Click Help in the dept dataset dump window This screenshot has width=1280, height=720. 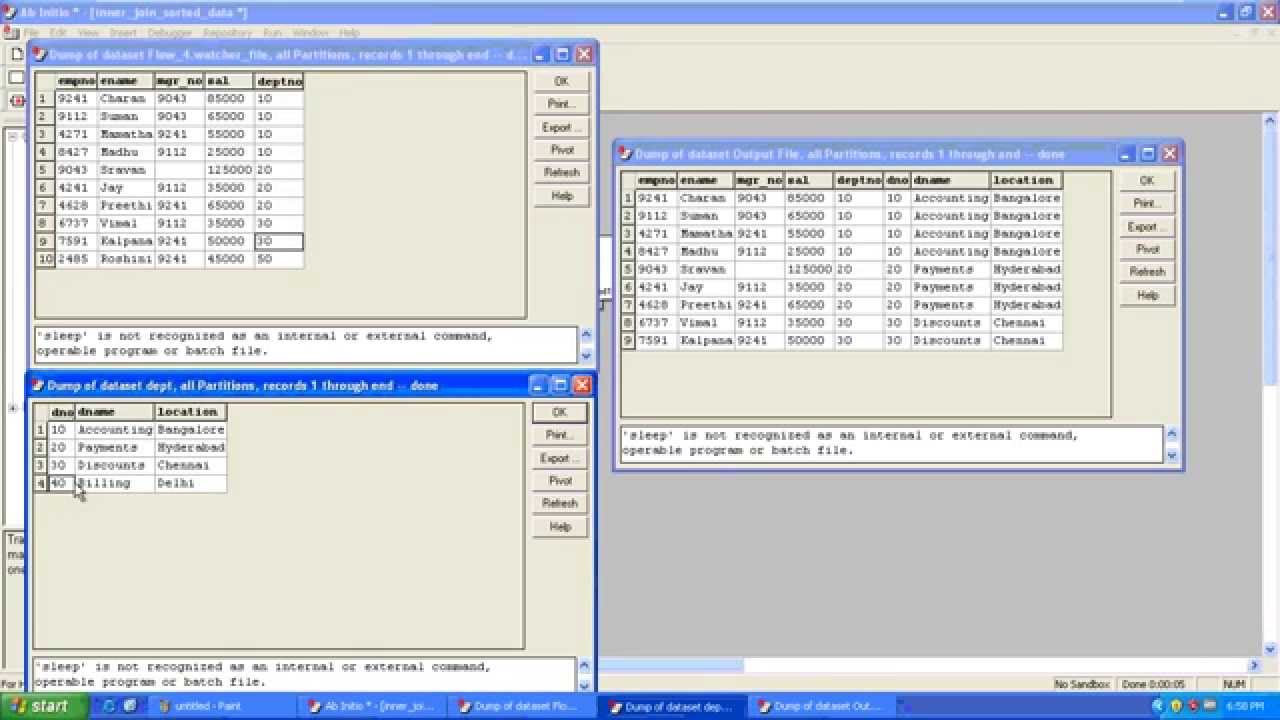tap(559, 526)
